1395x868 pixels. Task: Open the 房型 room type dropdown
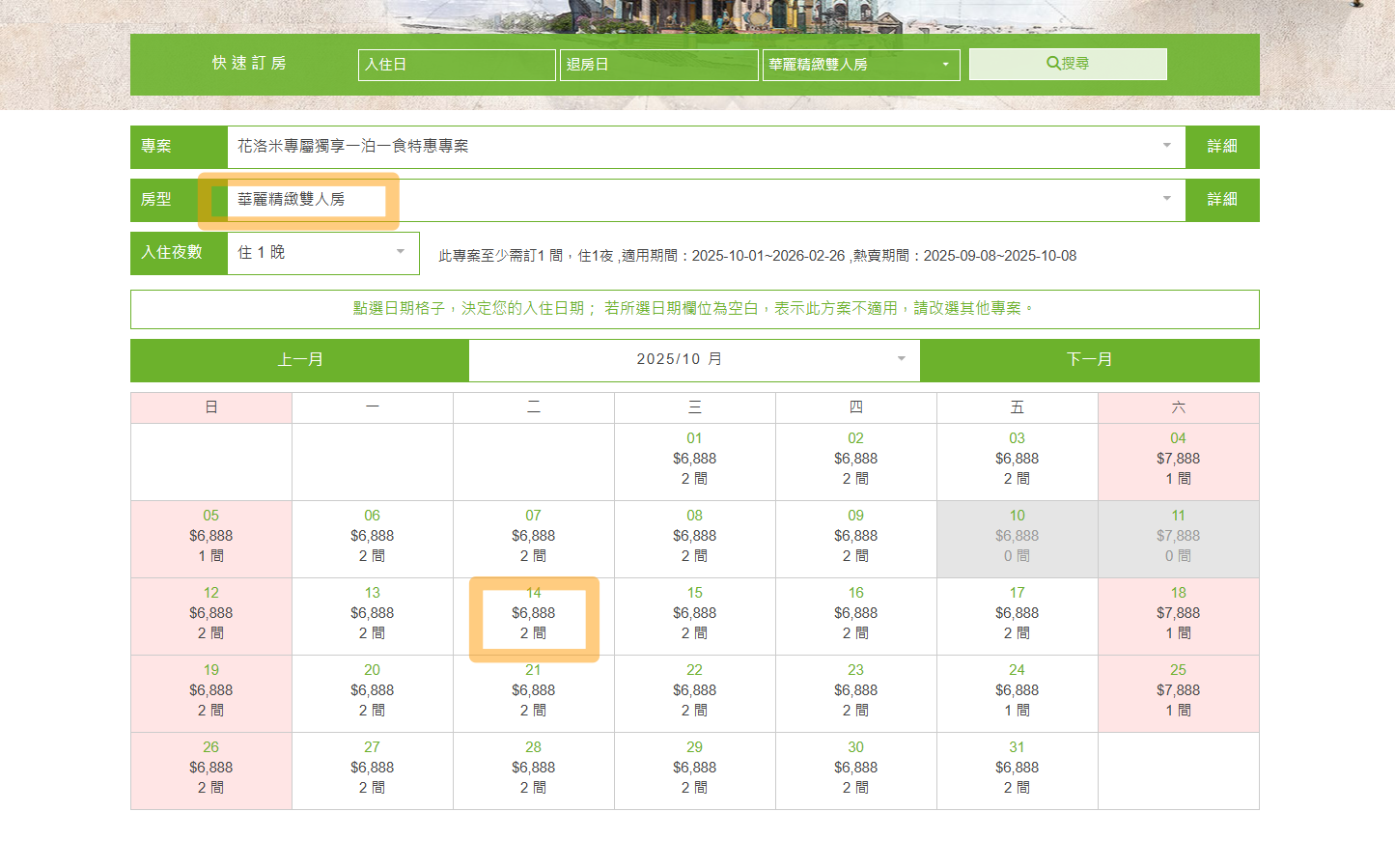[x=705, y=200]
